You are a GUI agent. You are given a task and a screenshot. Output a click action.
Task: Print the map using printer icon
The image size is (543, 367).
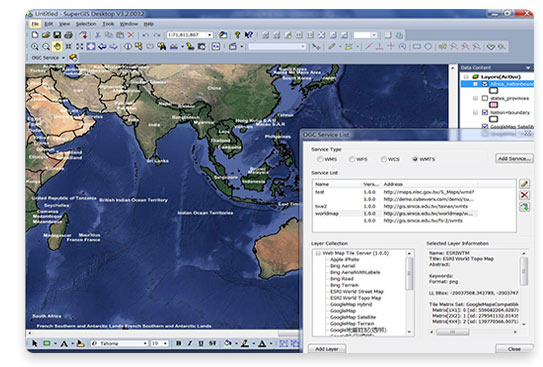pyautogui.click(x=69, y=35)
